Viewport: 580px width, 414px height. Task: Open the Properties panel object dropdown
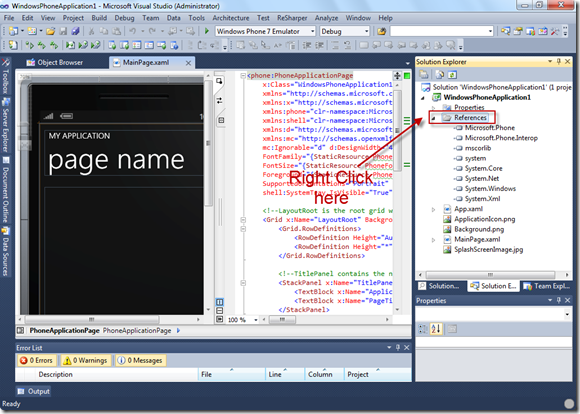pos(567,314)
